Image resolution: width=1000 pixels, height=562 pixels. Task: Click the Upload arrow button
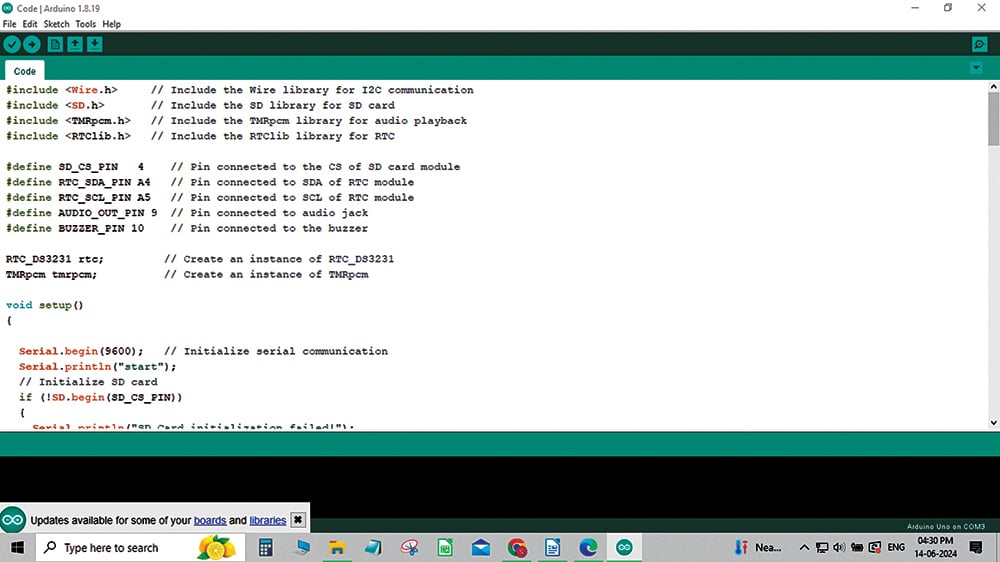pyautogui.click(x=31, y=44)
